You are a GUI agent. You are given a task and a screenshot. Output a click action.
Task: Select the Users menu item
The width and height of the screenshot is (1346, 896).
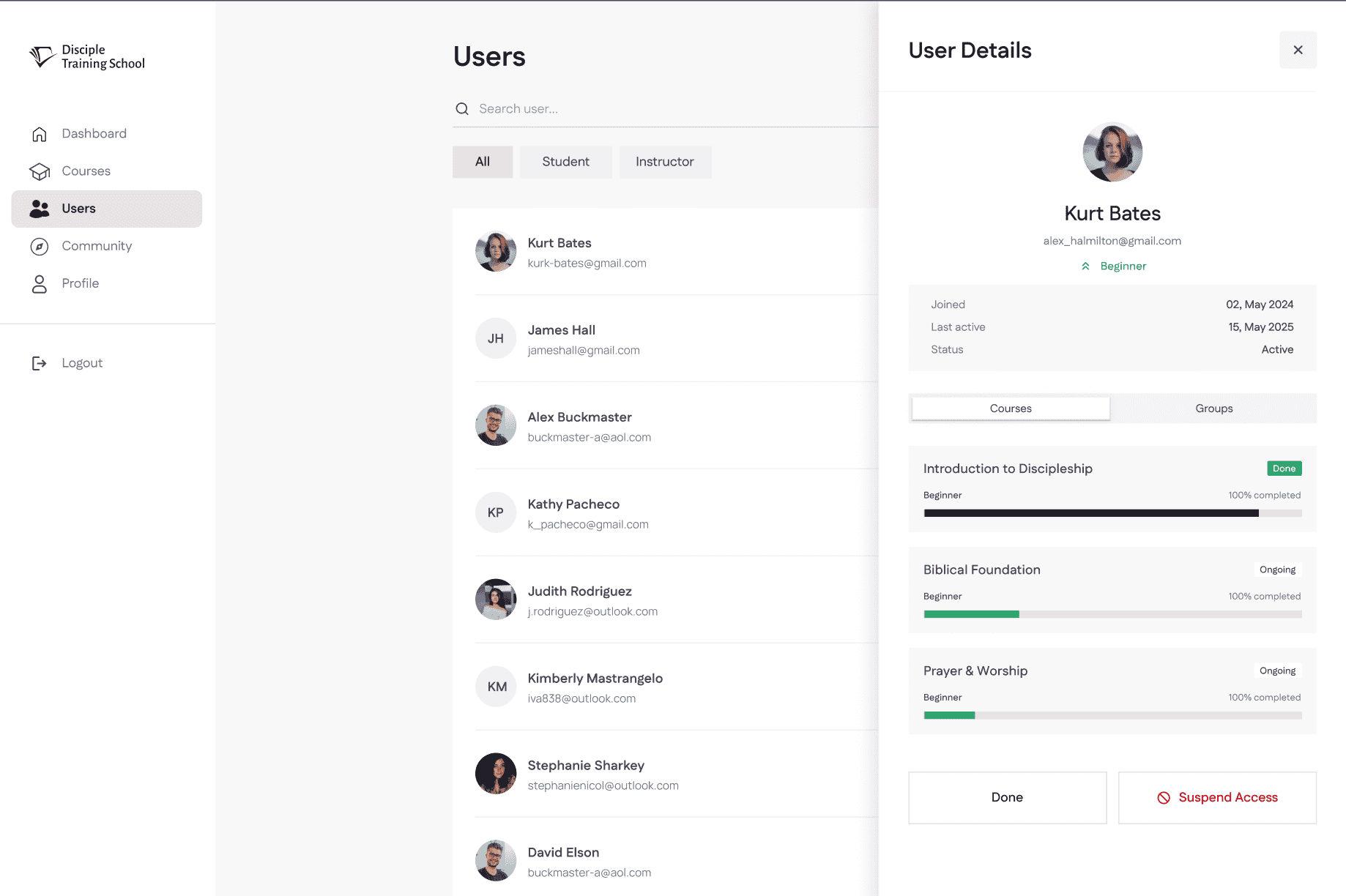[107, 209]
